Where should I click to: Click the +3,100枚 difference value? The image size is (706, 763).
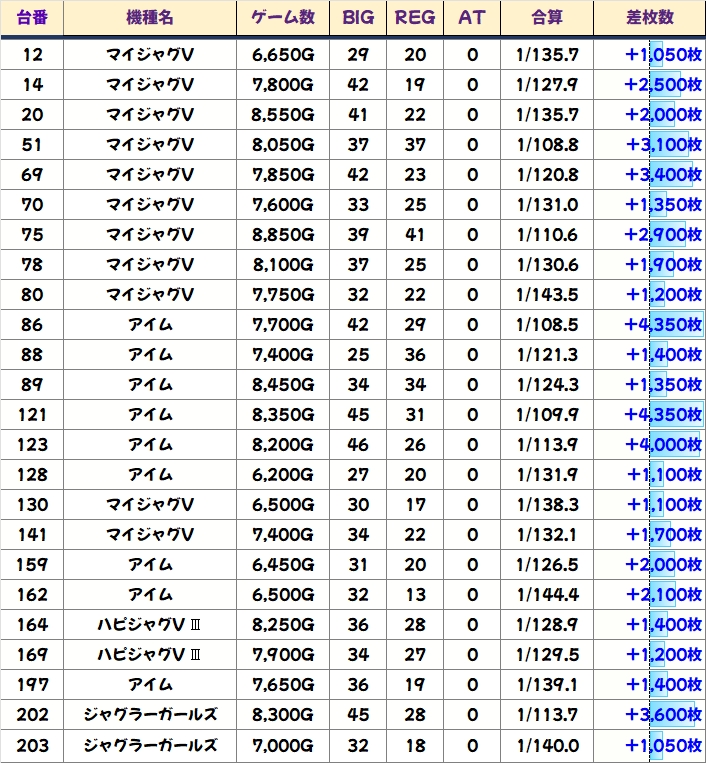pos(664,145)
